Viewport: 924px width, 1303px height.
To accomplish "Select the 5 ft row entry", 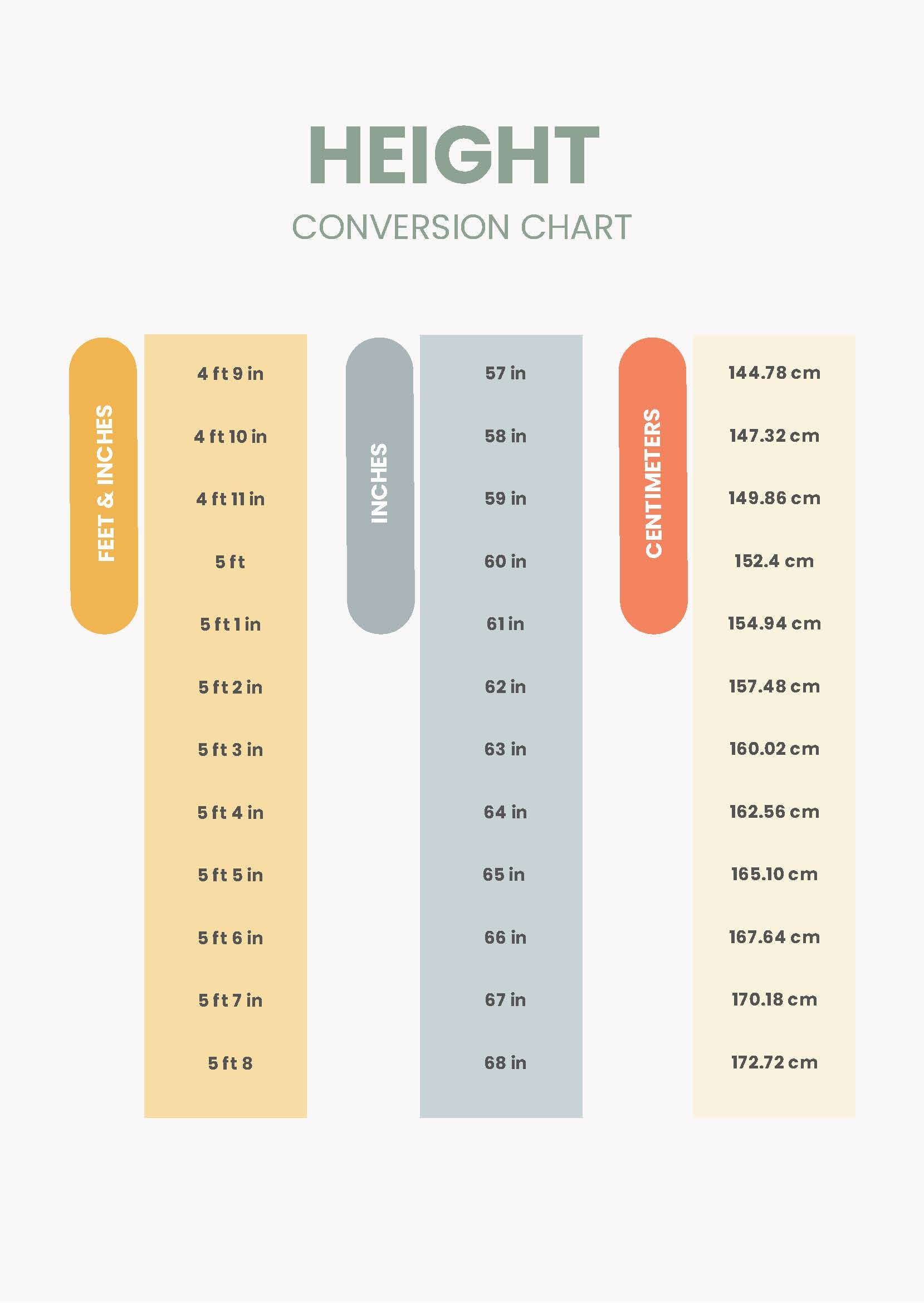I will (230, 562).
